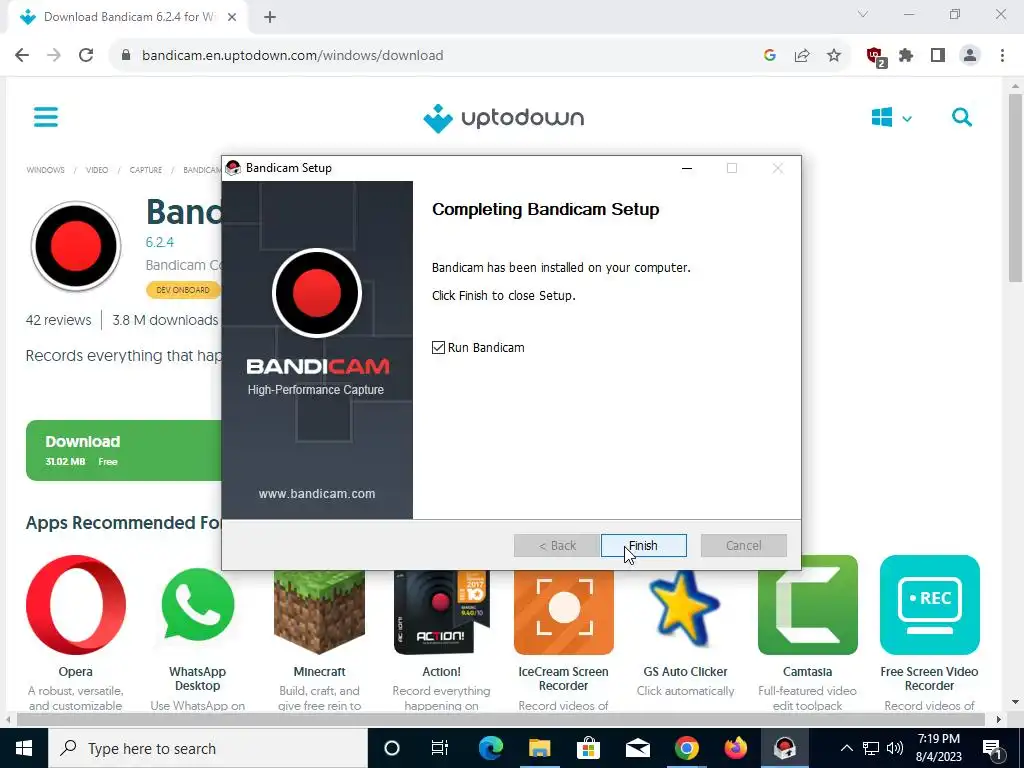Click the Uptodown logo
This screenshot has width=1024, height=768.
(x=504, y=118)
